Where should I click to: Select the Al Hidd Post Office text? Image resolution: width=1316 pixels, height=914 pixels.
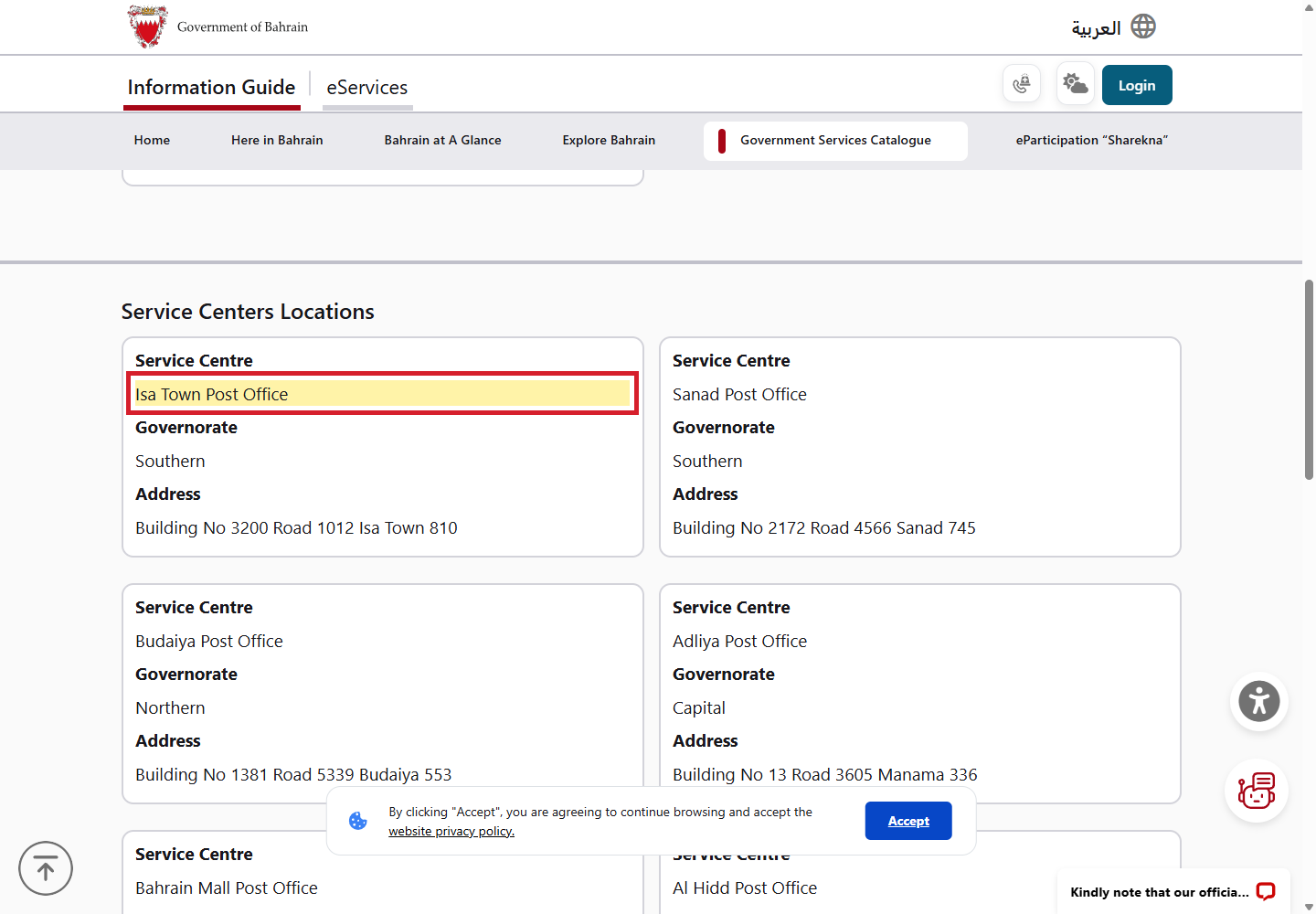[745, 887]
